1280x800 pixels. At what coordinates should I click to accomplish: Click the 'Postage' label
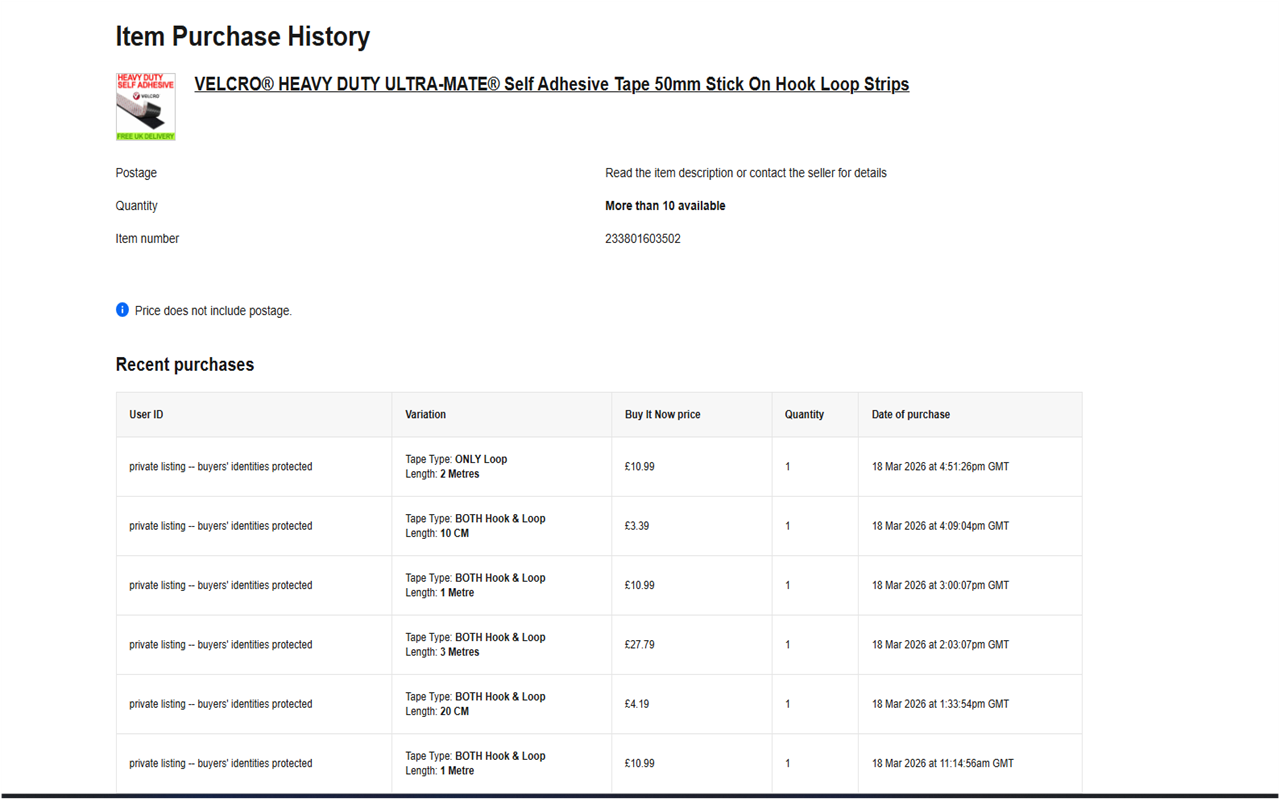136,173
